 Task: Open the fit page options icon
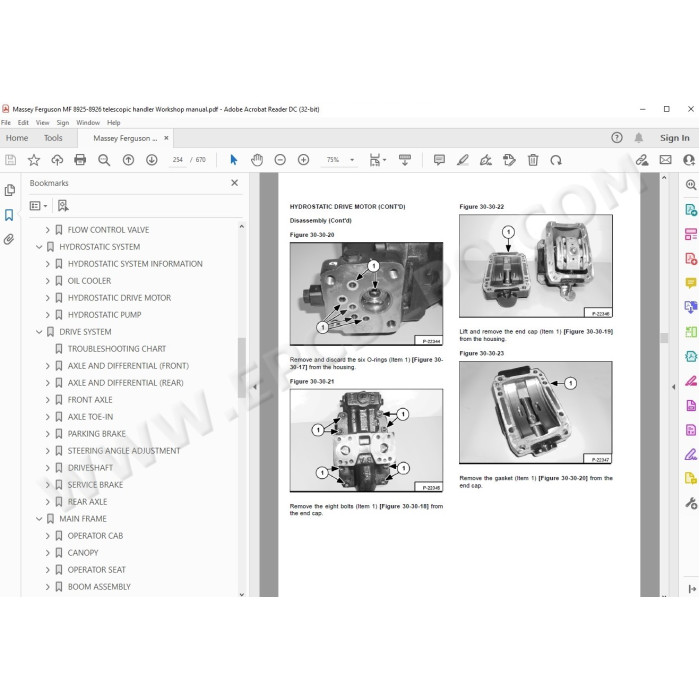(378, 160)
